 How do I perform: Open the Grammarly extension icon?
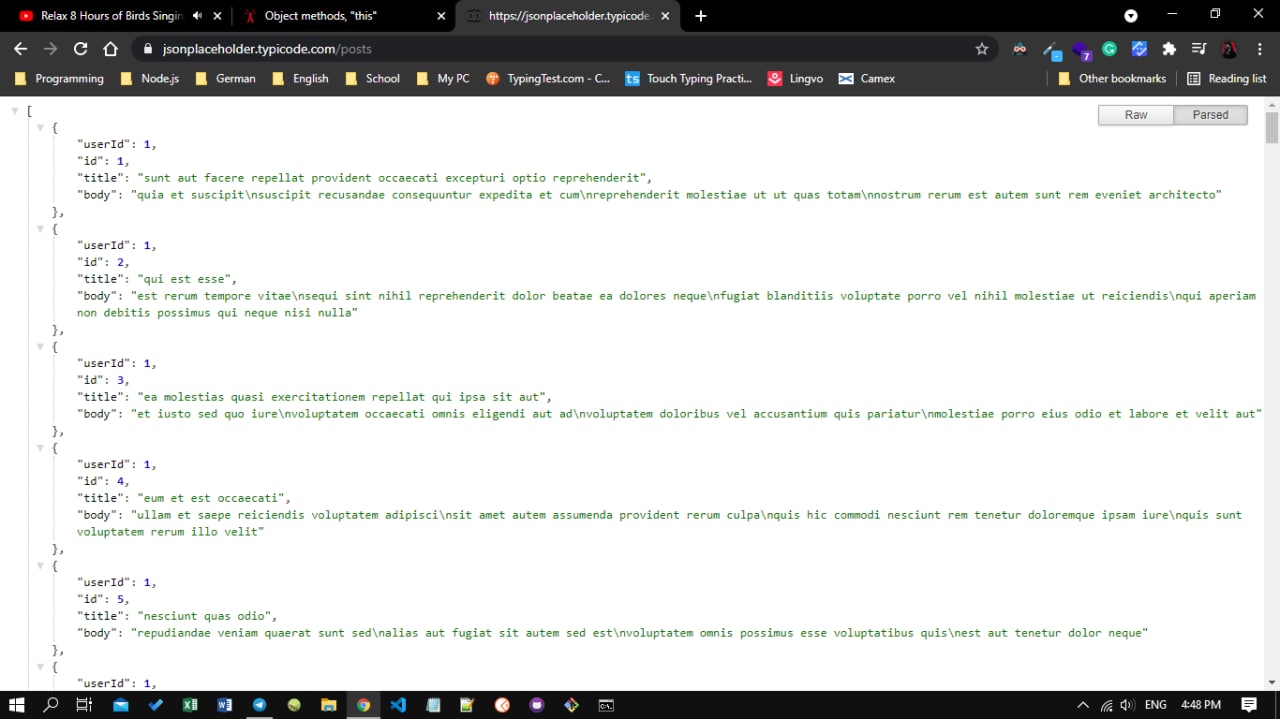click(1109, 48)
